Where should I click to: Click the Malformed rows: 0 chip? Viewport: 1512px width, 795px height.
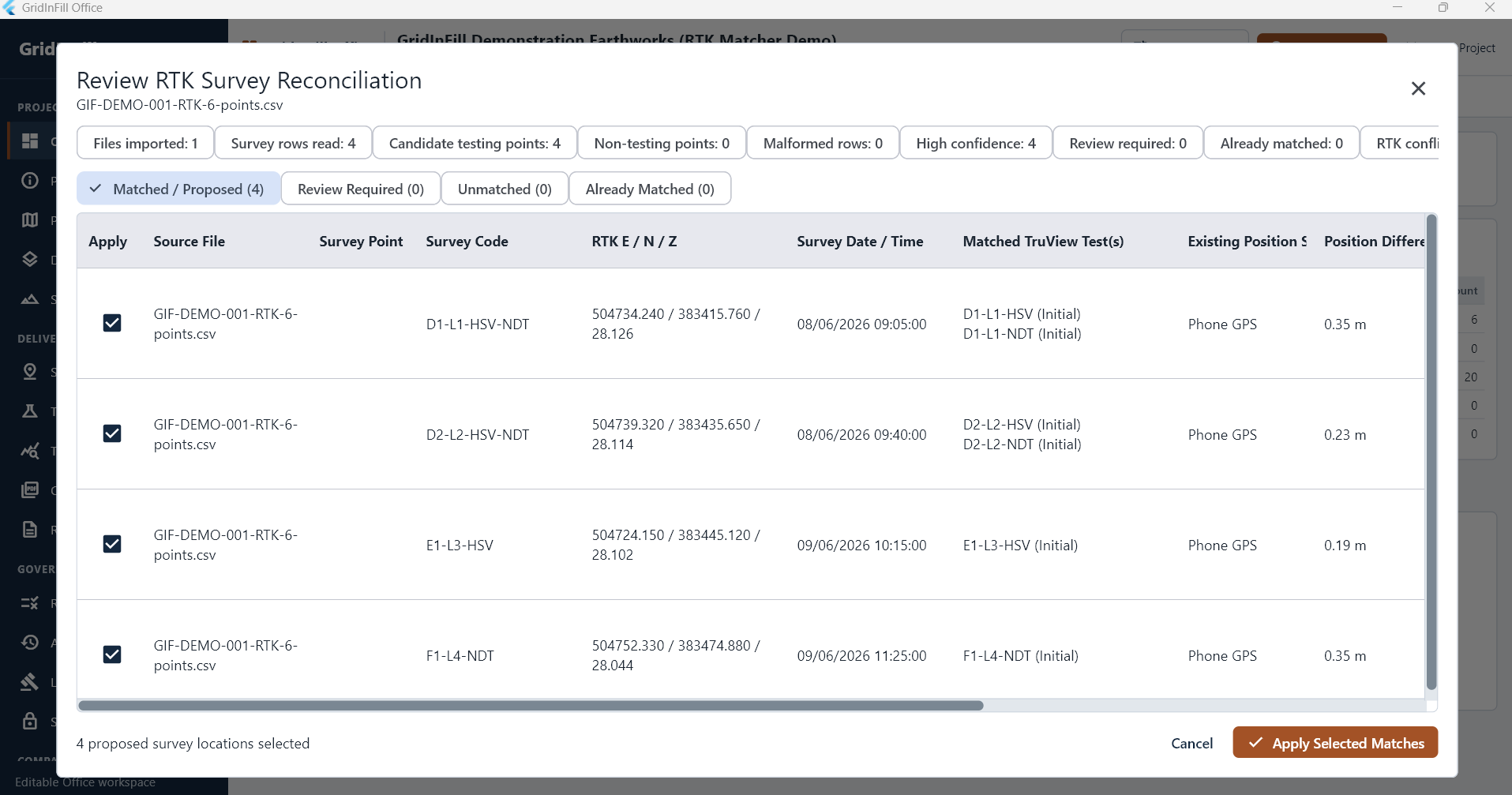click(823, 143)
